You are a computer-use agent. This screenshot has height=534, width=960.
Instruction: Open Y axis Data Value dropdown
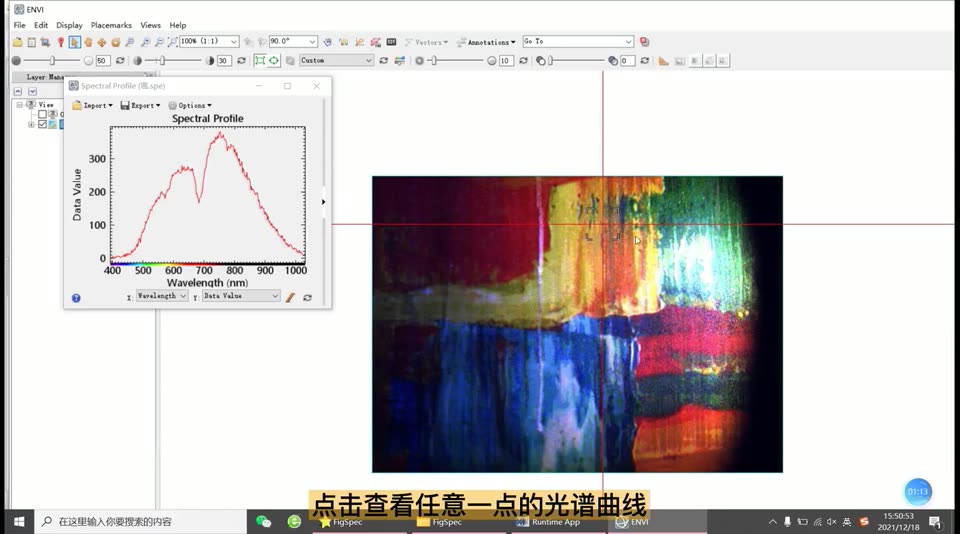[x=241, y=296]
